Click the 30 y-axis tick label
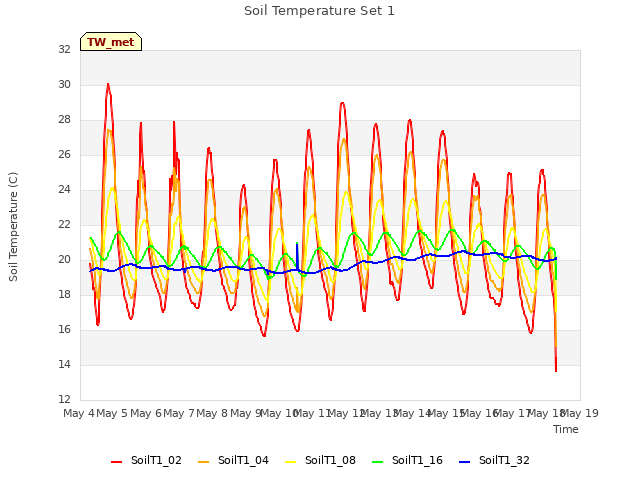 (64, 84)
